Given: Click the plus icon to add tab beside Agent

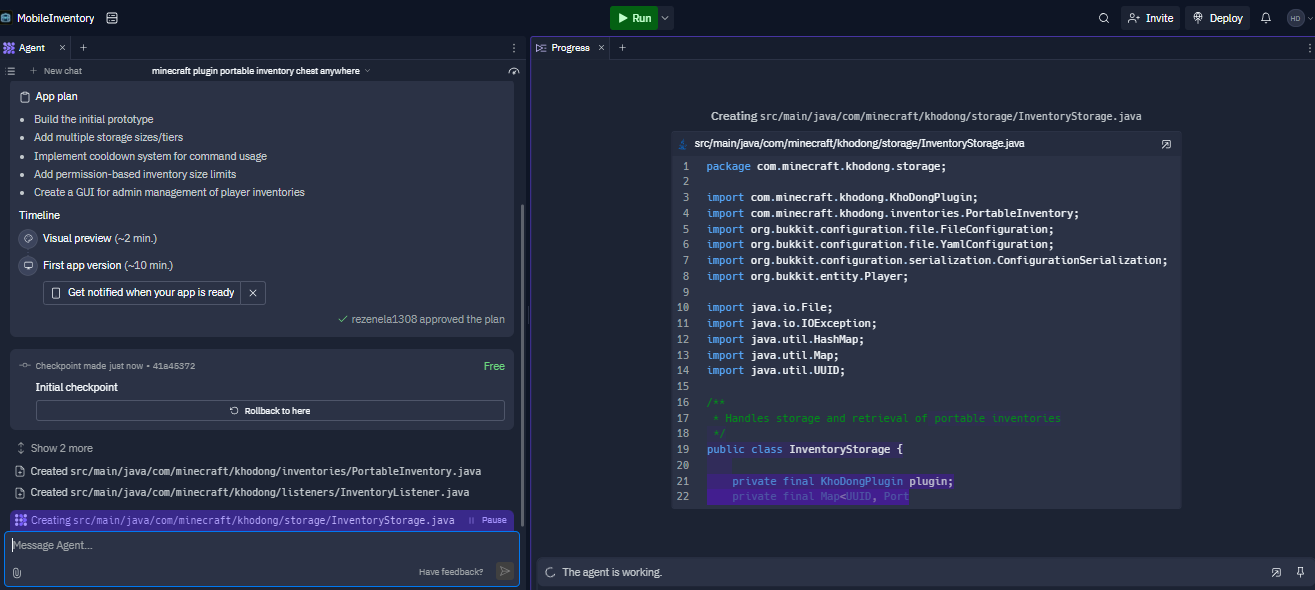Looking at the screenshot, I should [x=83, y=47].
